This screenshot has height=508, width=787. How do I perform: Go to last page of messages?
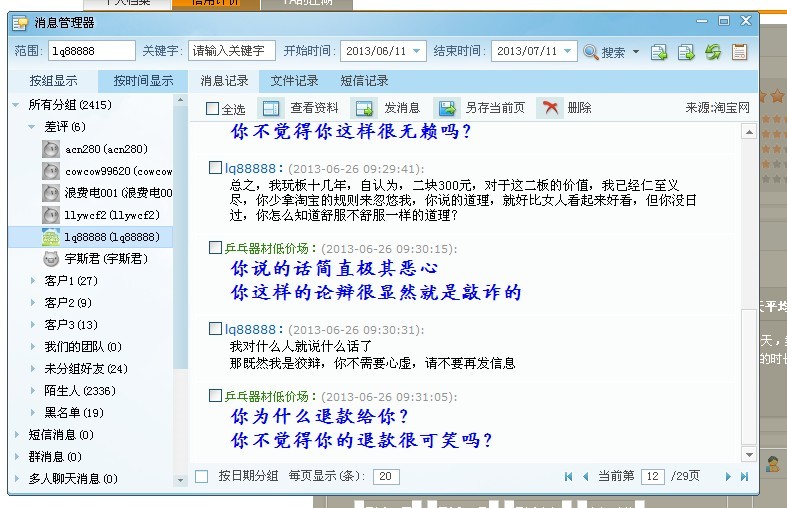point(744,476)
